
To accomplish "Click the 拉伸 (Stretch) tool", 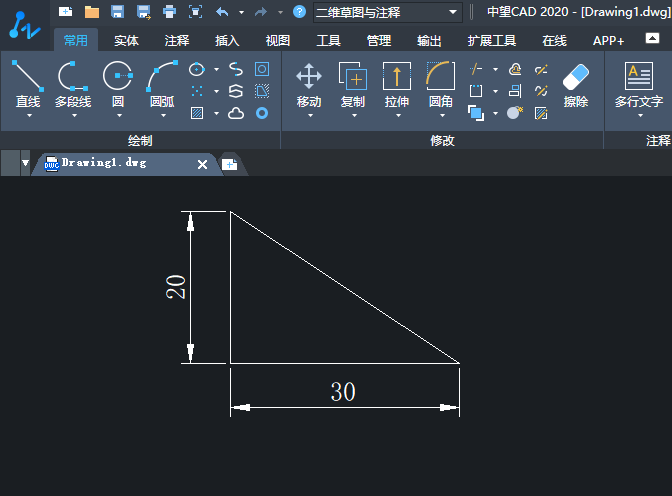I will tap(397, 77).
